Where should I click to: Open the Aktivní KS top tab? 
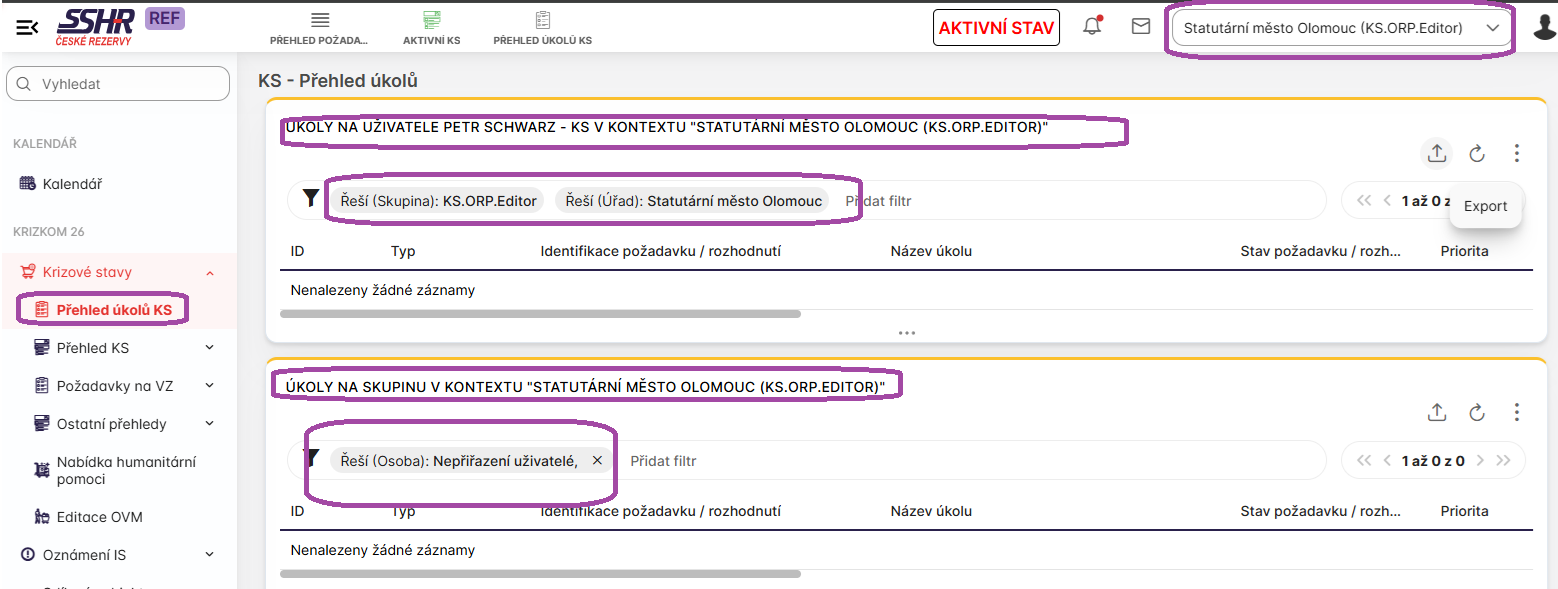click(x=431, y=28)
